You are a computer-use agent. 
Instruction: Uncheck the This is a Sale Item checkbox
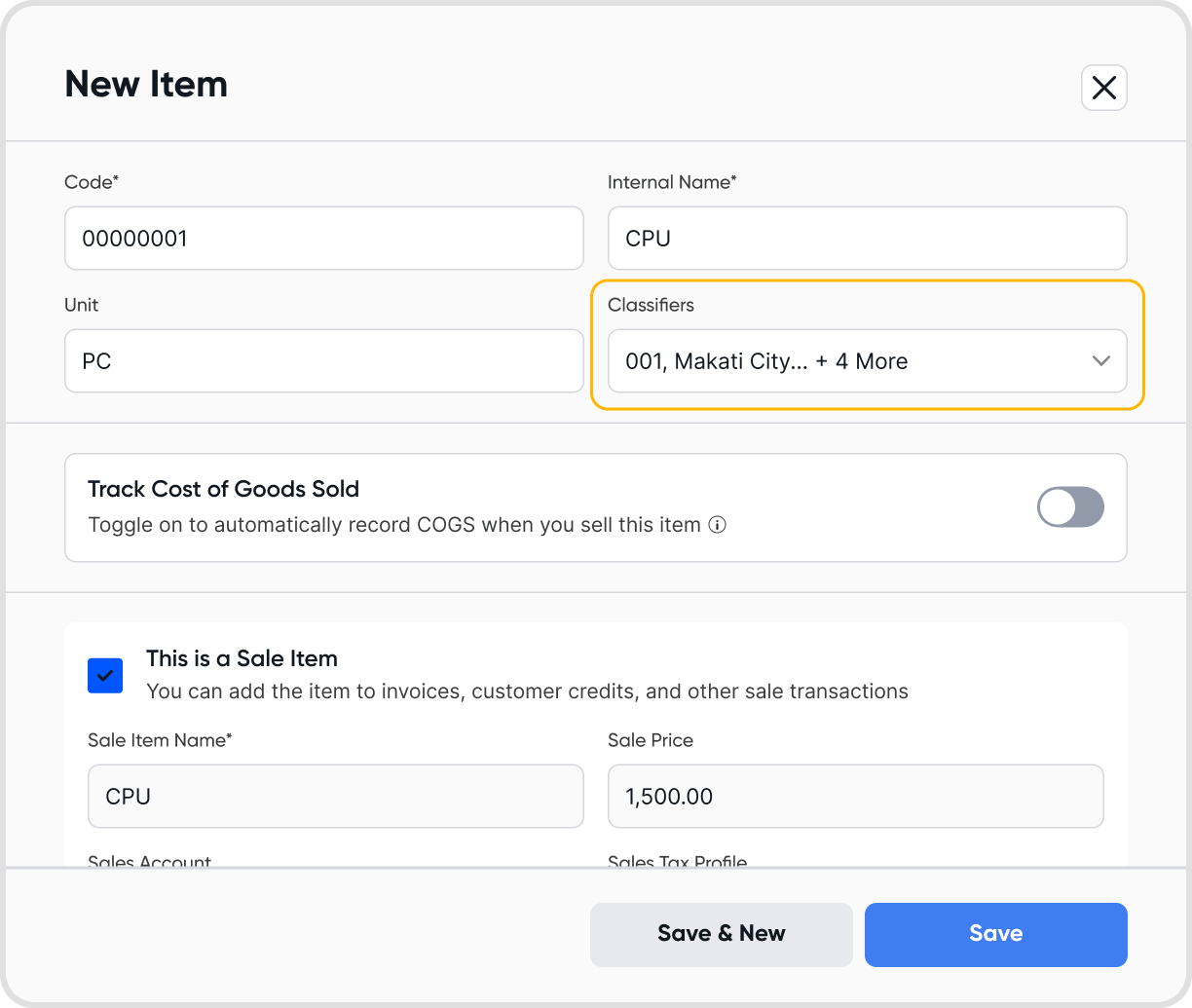[105, 675]
